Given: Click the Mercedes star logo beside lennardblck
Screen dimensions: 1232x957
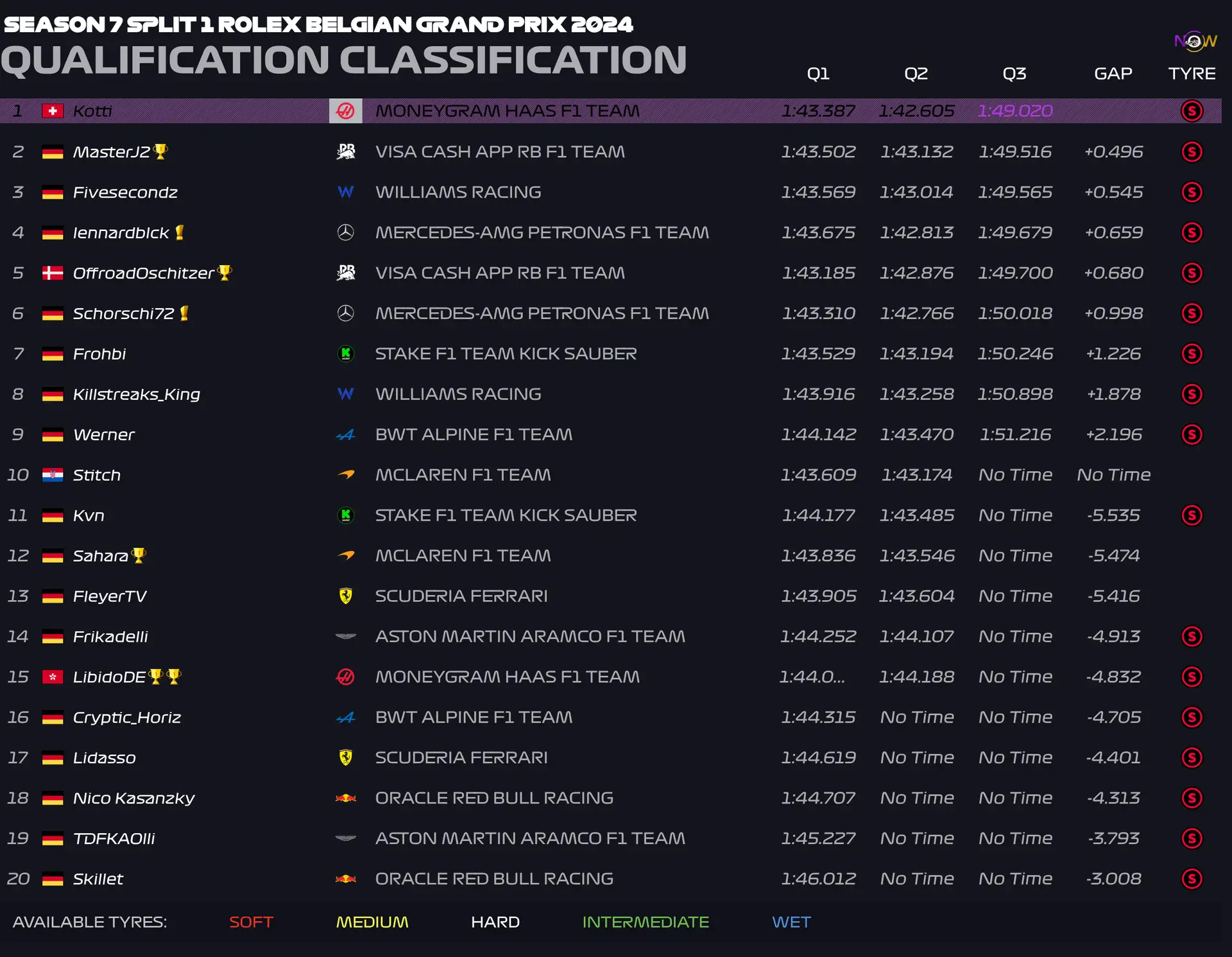Looking at the screenshot, I should [345, 232].
